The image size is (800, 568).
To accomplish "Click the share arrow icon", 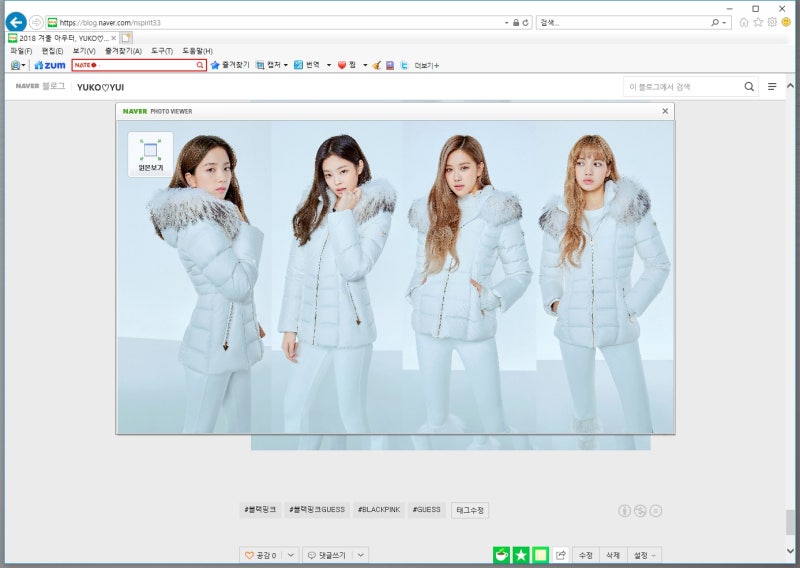I will [x=561, y=555].
